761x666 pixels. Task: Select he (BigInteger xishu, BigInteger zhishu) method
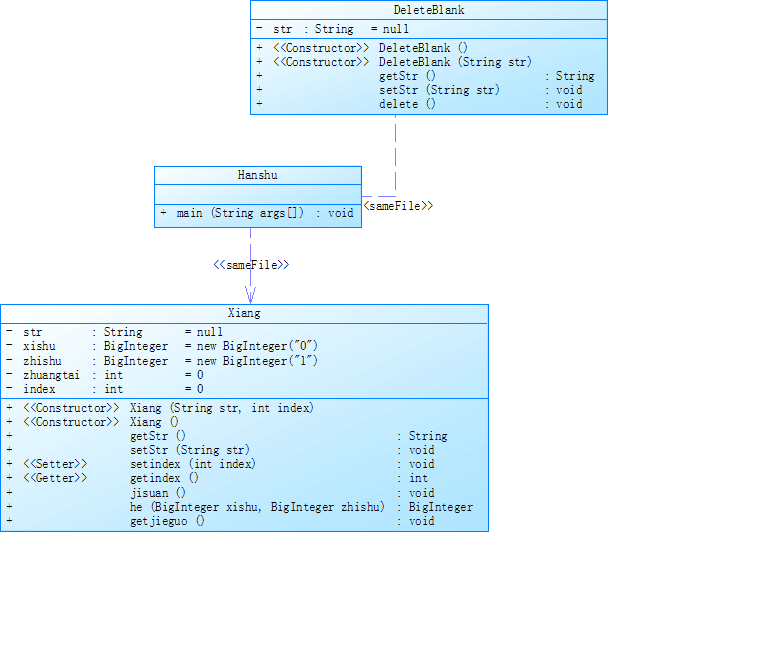(x=239, y=507)
